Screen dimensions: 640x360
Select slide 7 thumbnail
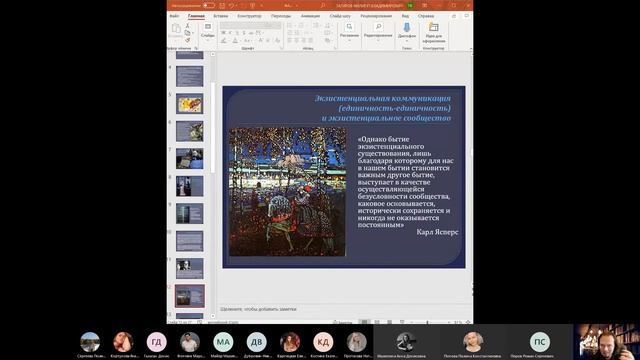coord(189,158)
